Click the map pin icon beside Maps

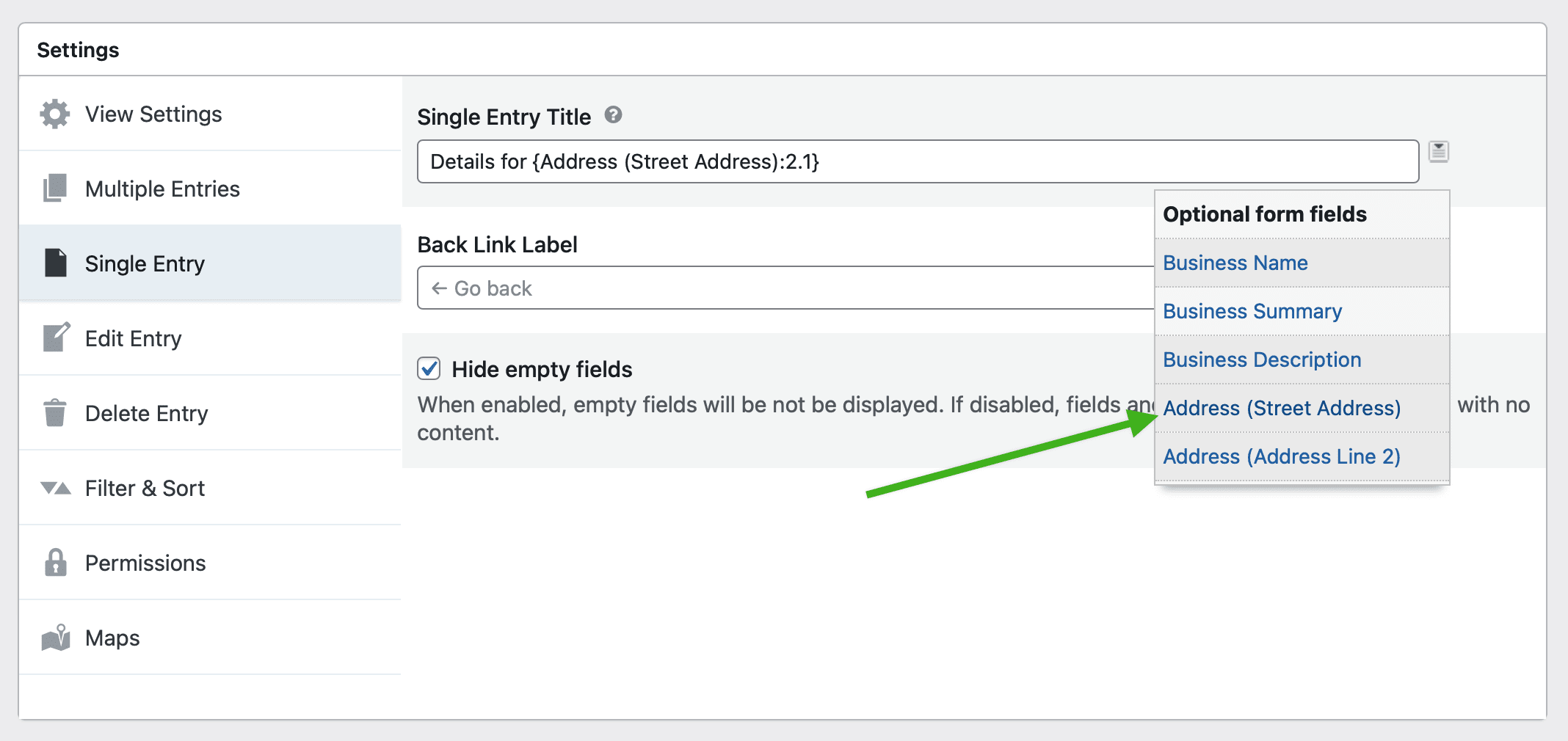[x=54, y=638]
